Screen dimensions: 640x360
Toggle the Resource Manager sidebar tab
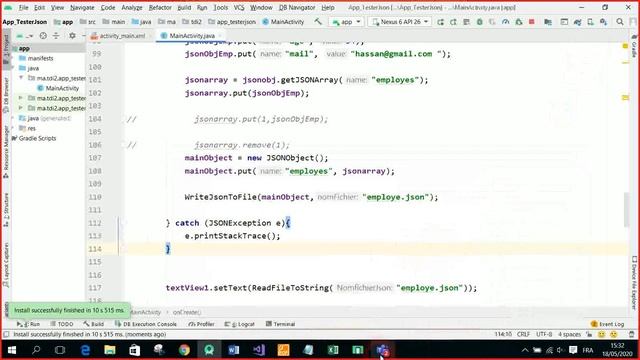[x=6, y=152]
